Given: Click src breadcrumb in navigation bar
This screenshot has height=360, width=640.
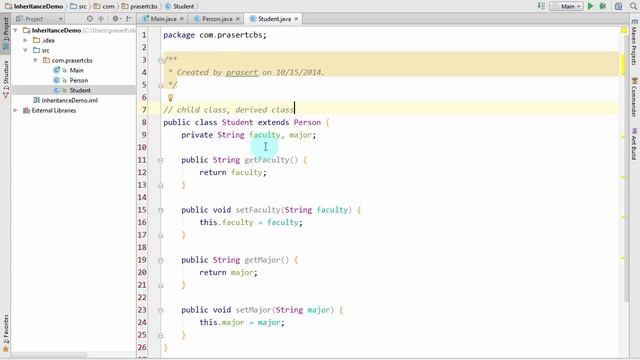Looking at the screenshot, I should [x=78, y=6].
